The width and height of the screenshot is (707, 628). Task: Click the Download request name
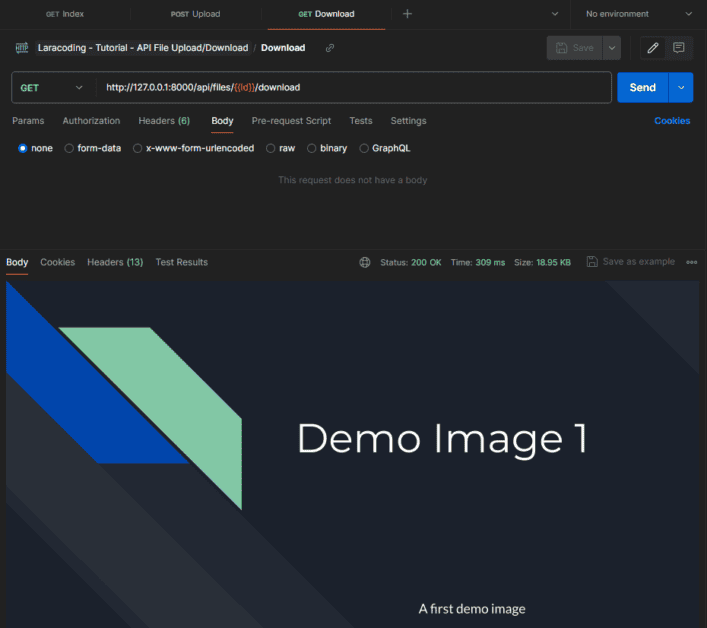(x=283, y=48)
